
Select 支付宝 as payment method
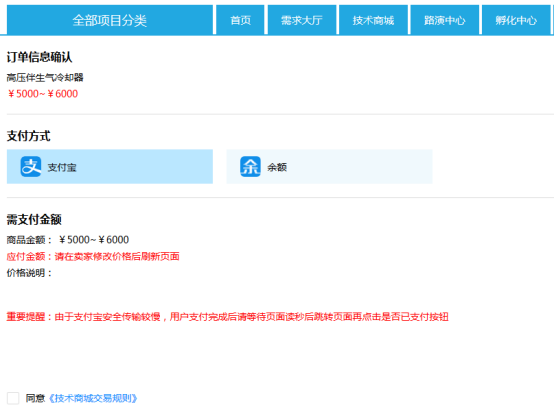coord(110,166)
